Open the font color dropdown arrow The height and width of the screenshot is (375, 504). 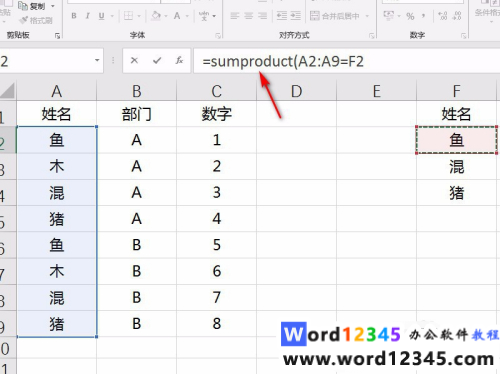tap(187, 16)
